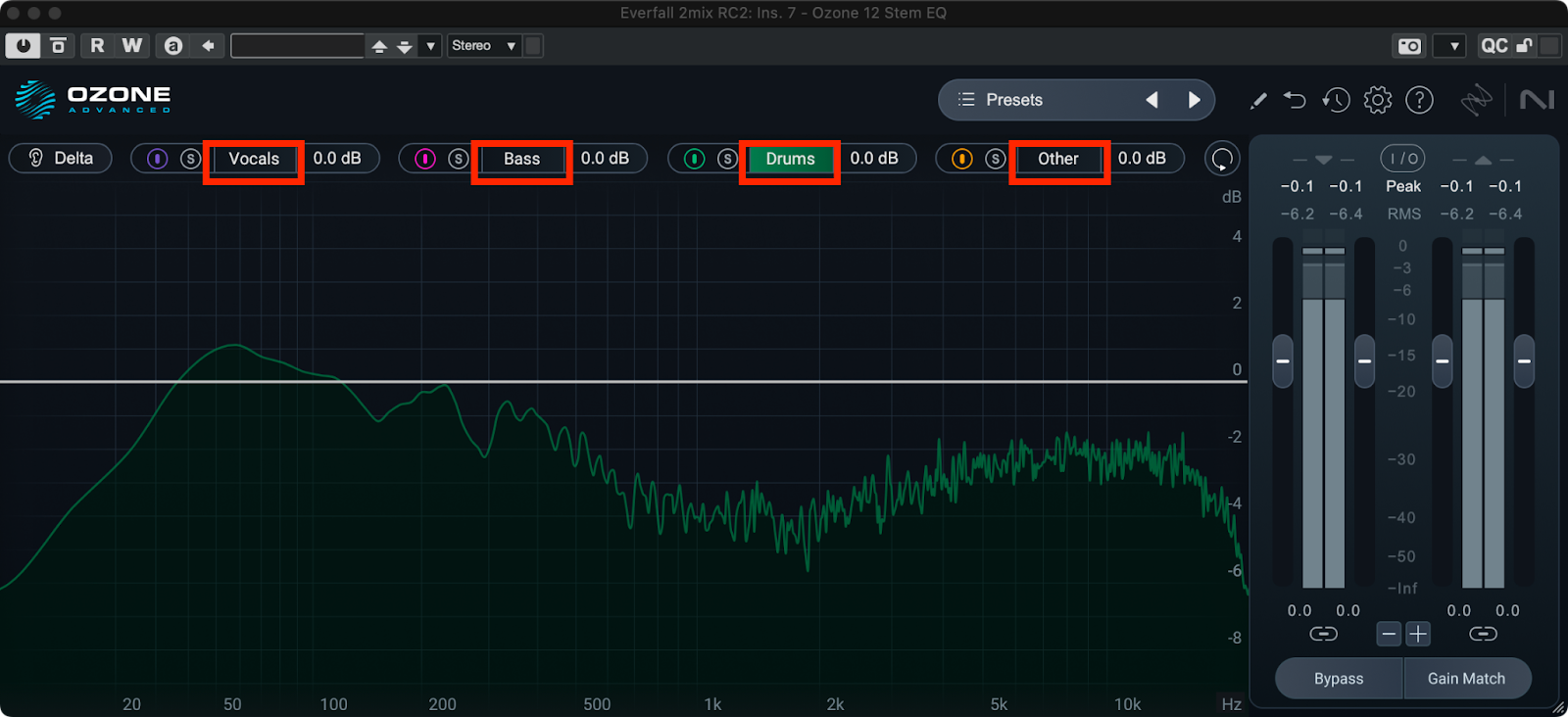Open the undo history clock icon
The image size is (1568, 717).
pyautogui.click(x=1335, y=100)
